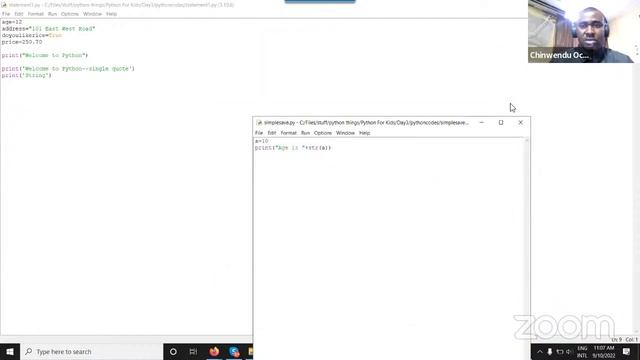
Task: Click the Zoom meeting bar at top
Action: (320, 2)
